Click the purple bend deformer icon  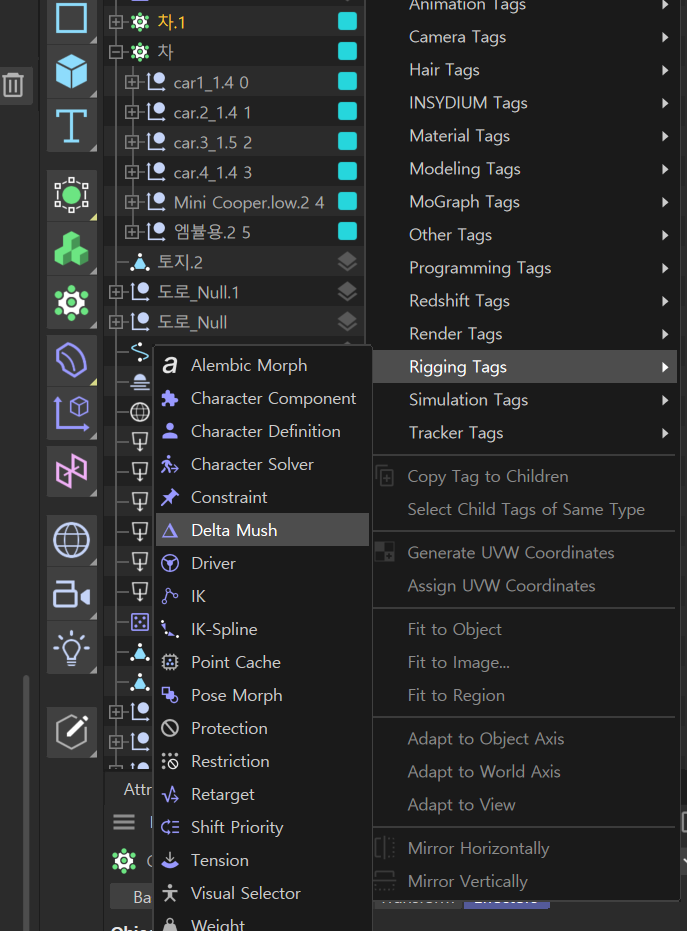[x=72, y=359]
